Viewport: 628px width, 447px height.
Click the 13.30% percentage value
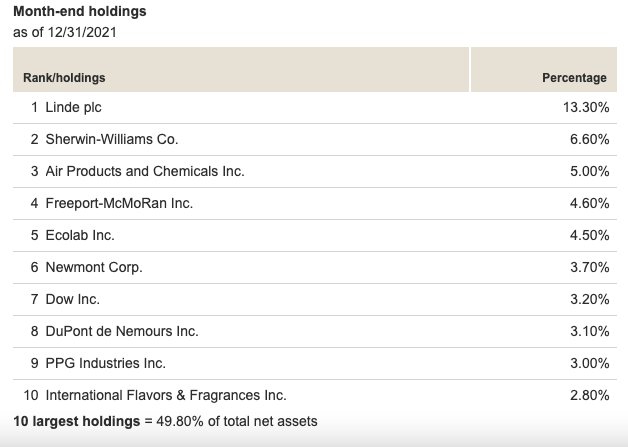click(x=586, y=107)
